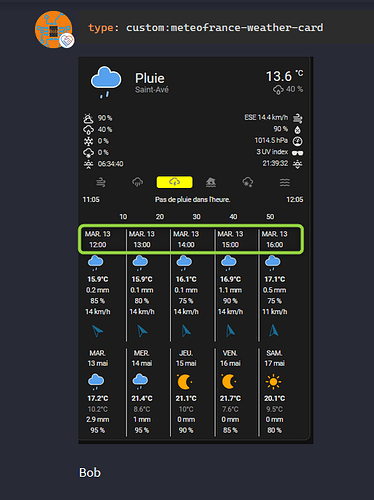The height and width of the screenshot is (500, 374).
Task: Select the JEU. 15 mai daily forecast
Action: pyautogui.click(x=186, y=391)
